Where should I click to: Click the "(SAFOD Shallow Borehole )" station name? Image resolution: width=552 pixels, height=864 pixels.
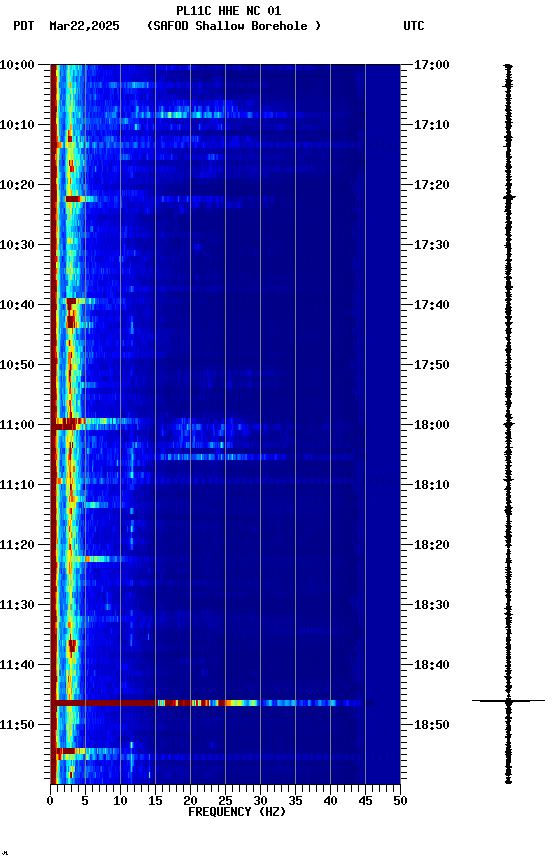233,26
